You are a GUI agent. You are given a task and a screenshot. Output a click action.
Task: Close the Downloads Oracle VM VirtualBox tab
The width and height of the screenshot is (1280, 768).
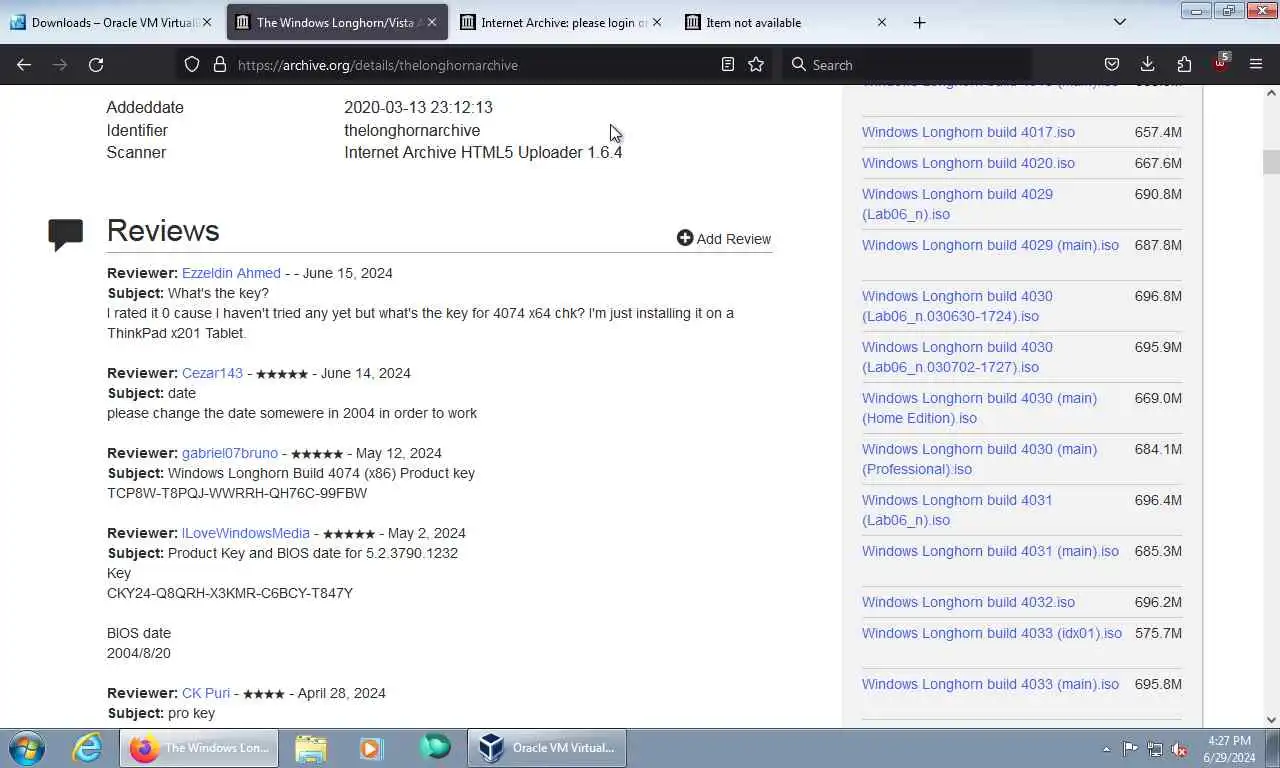click(207, 22)
